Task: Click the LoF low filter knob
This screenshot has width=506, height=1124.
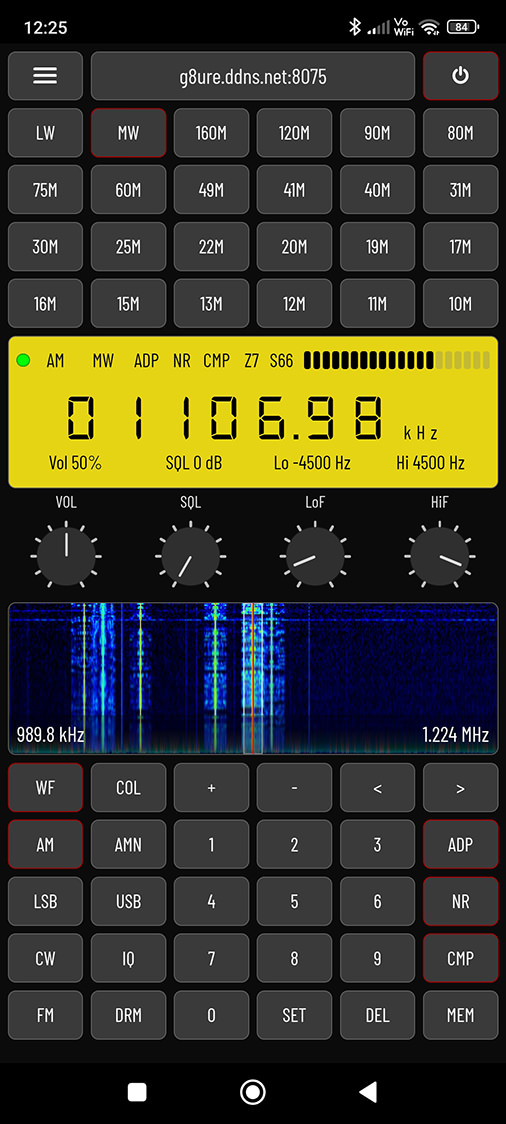Action: coord(315,556)
